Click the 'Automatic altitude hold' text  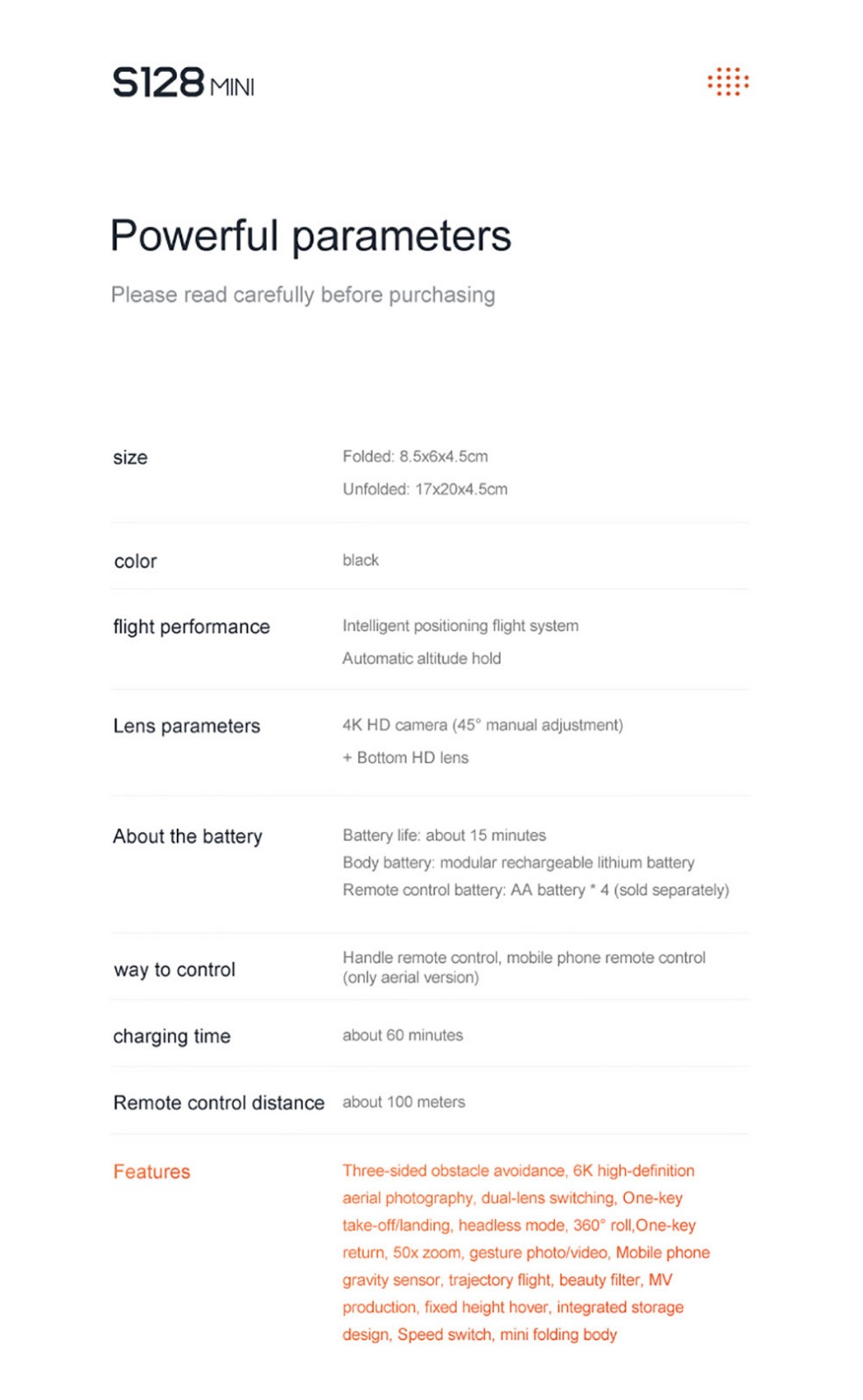(x=421, y=658)
